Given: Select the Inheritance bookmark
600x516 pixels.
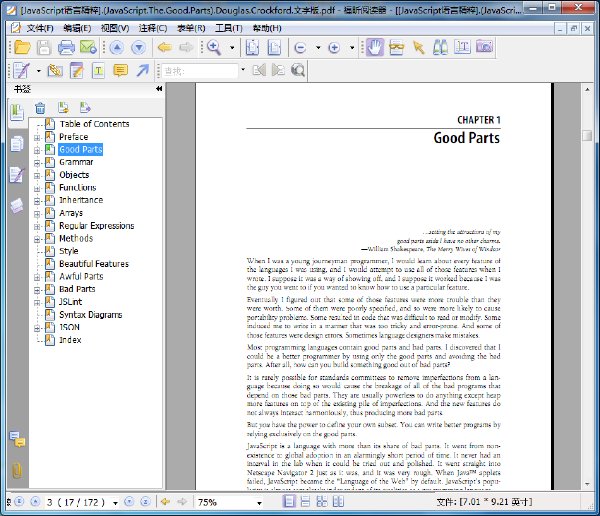Looking at the screenshot, I should click(x=81, y=200).
